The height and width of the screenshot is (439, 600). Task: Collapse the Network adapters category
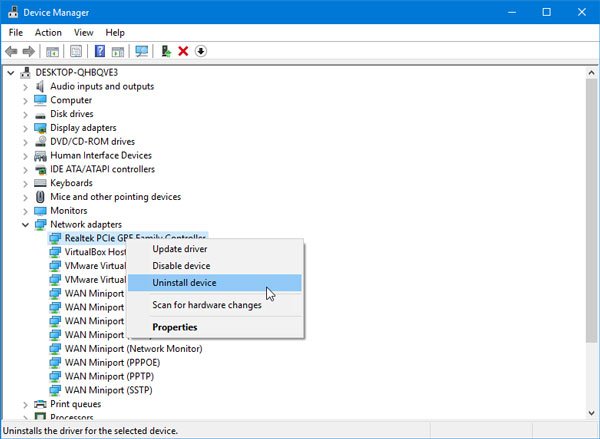click(25, 225)
